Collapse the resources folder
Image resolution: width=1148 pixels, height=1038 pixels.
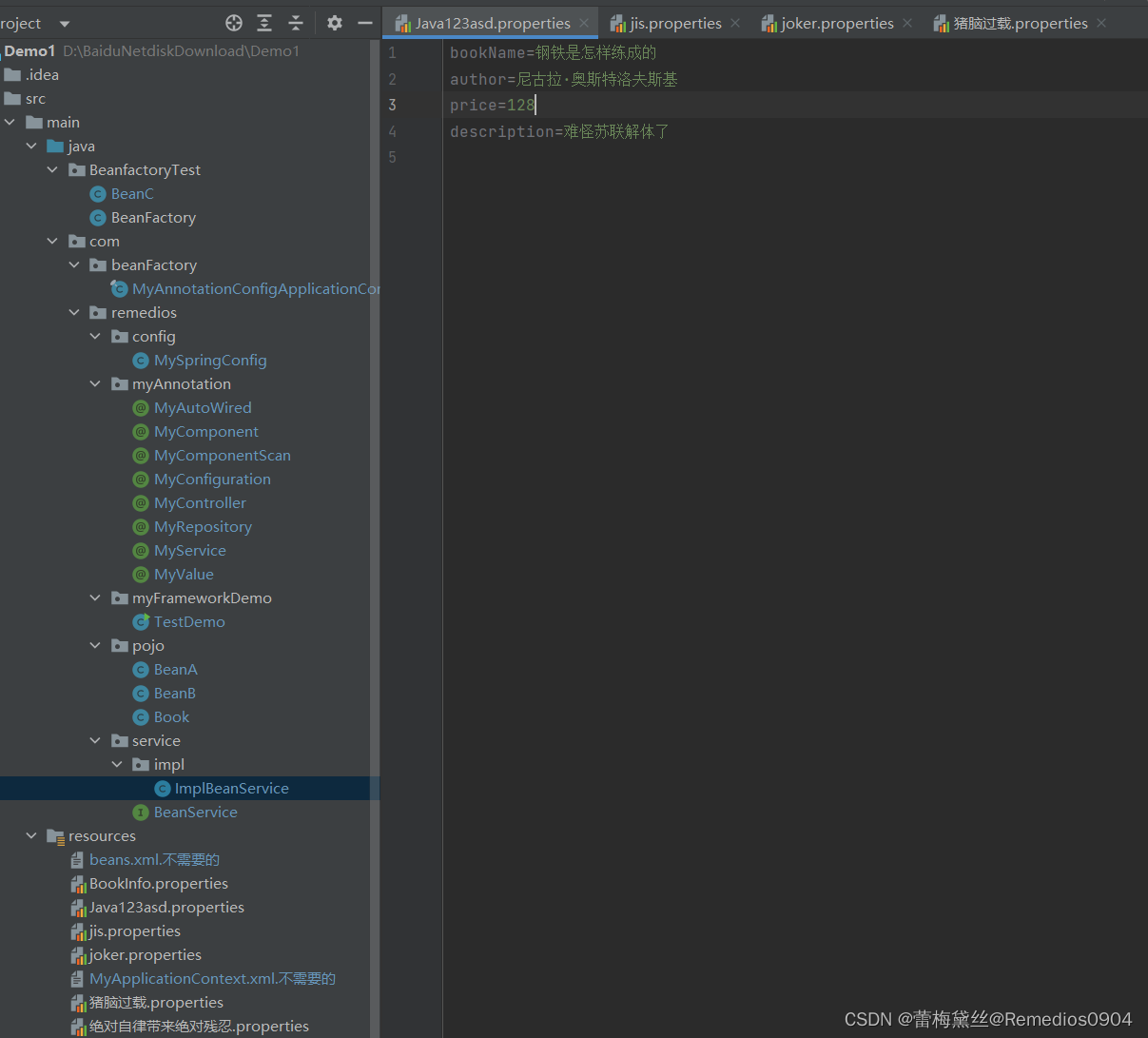point(31,835)
